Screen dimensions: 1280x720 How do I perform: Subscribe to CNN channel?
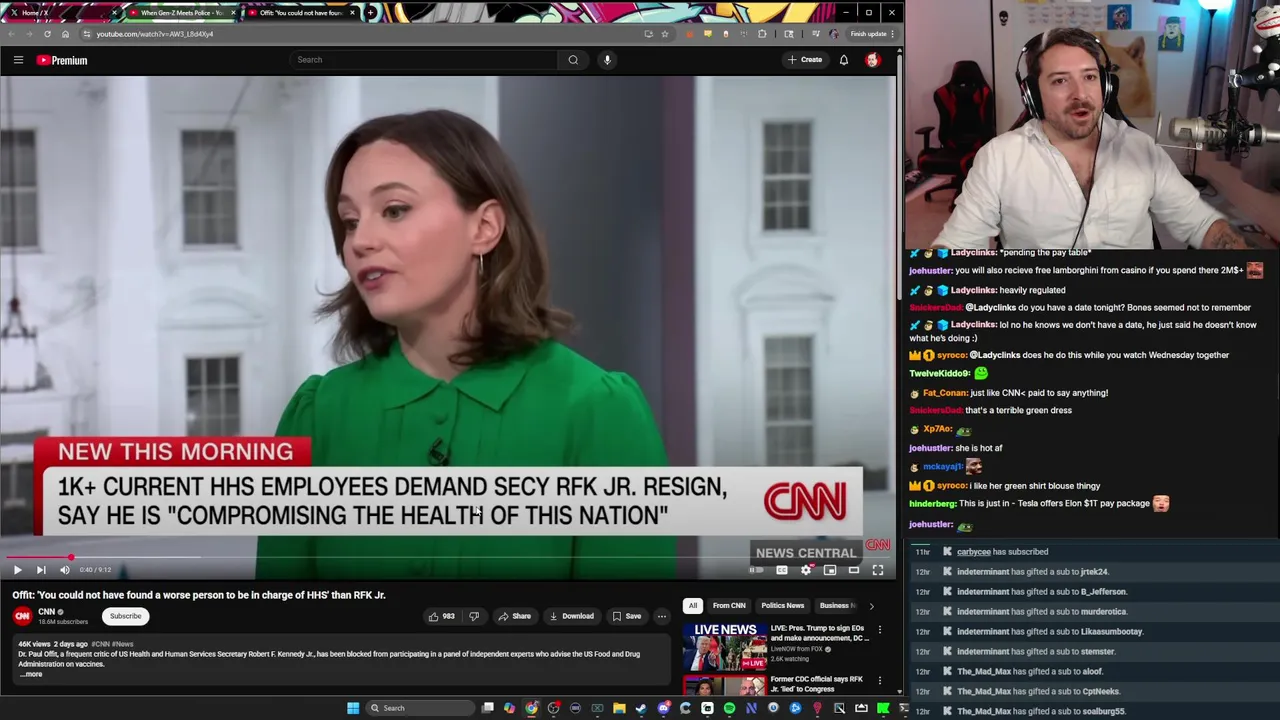(x=125, y=616)
